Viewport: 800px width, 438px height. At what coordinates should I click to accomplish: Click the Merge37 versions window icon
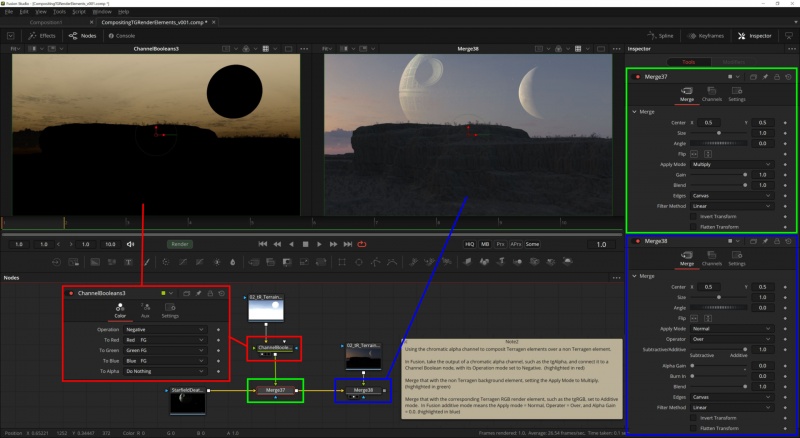tap(753, 77)
